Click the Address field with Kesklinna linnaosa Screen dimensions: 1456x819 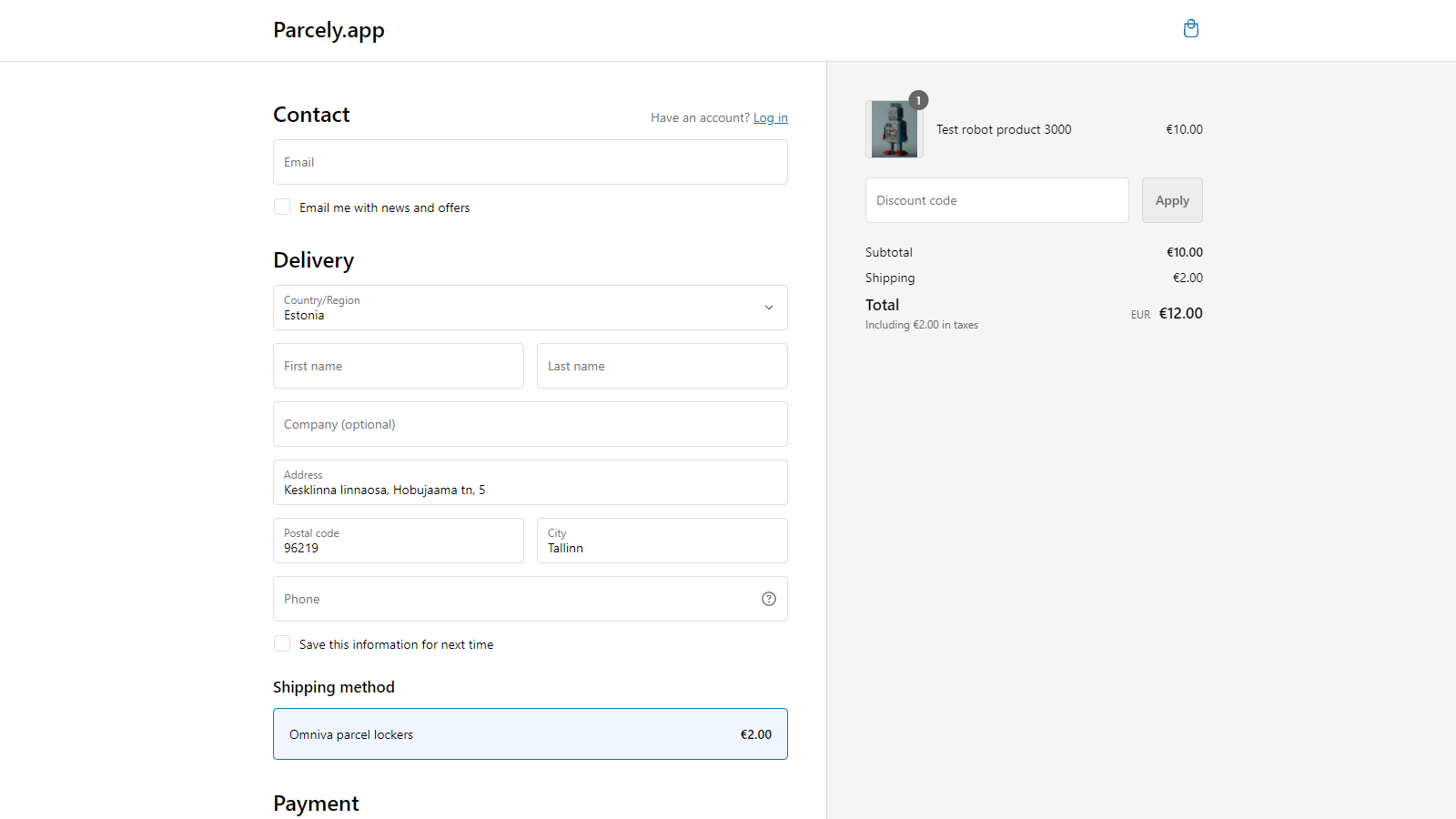pos(530,483)
